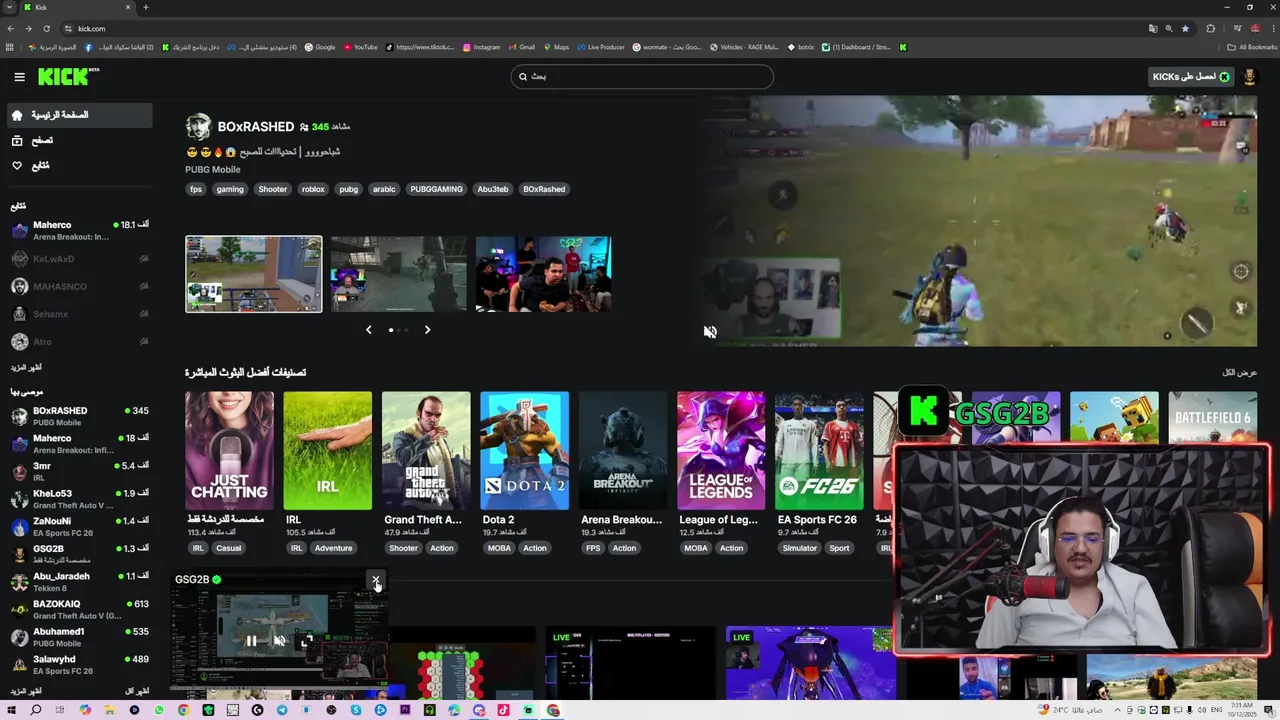
Task: Click the MOBA tag under Dota 2
Action: (498, 548)
